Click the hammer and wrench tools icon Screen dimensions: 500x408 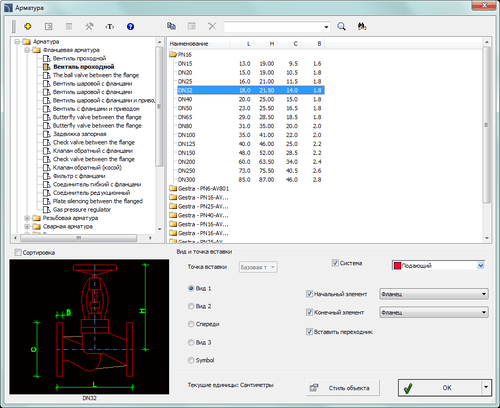coord(89,26)
